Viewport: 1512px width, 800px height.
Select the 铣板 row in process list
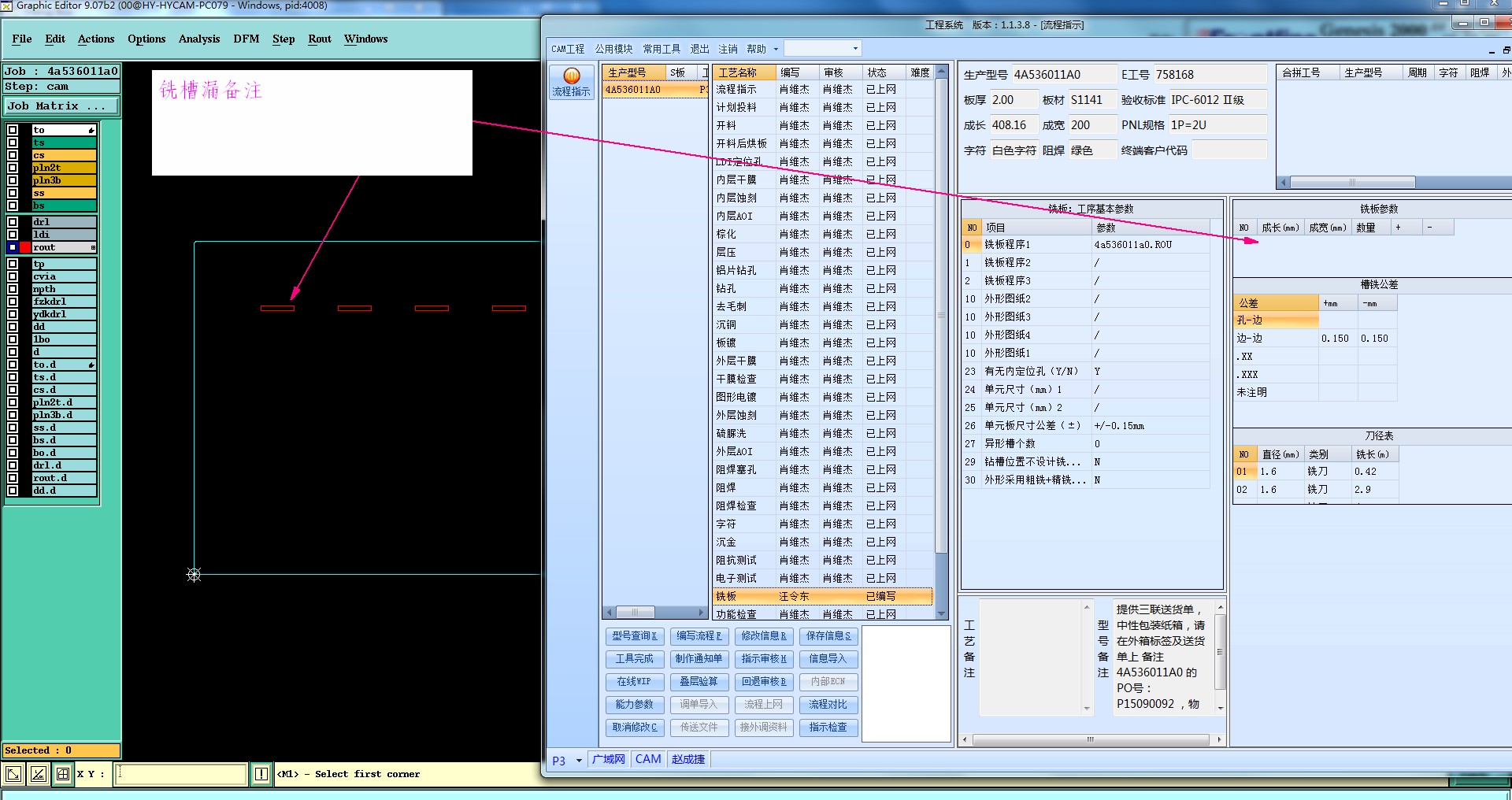pos(822,597)
